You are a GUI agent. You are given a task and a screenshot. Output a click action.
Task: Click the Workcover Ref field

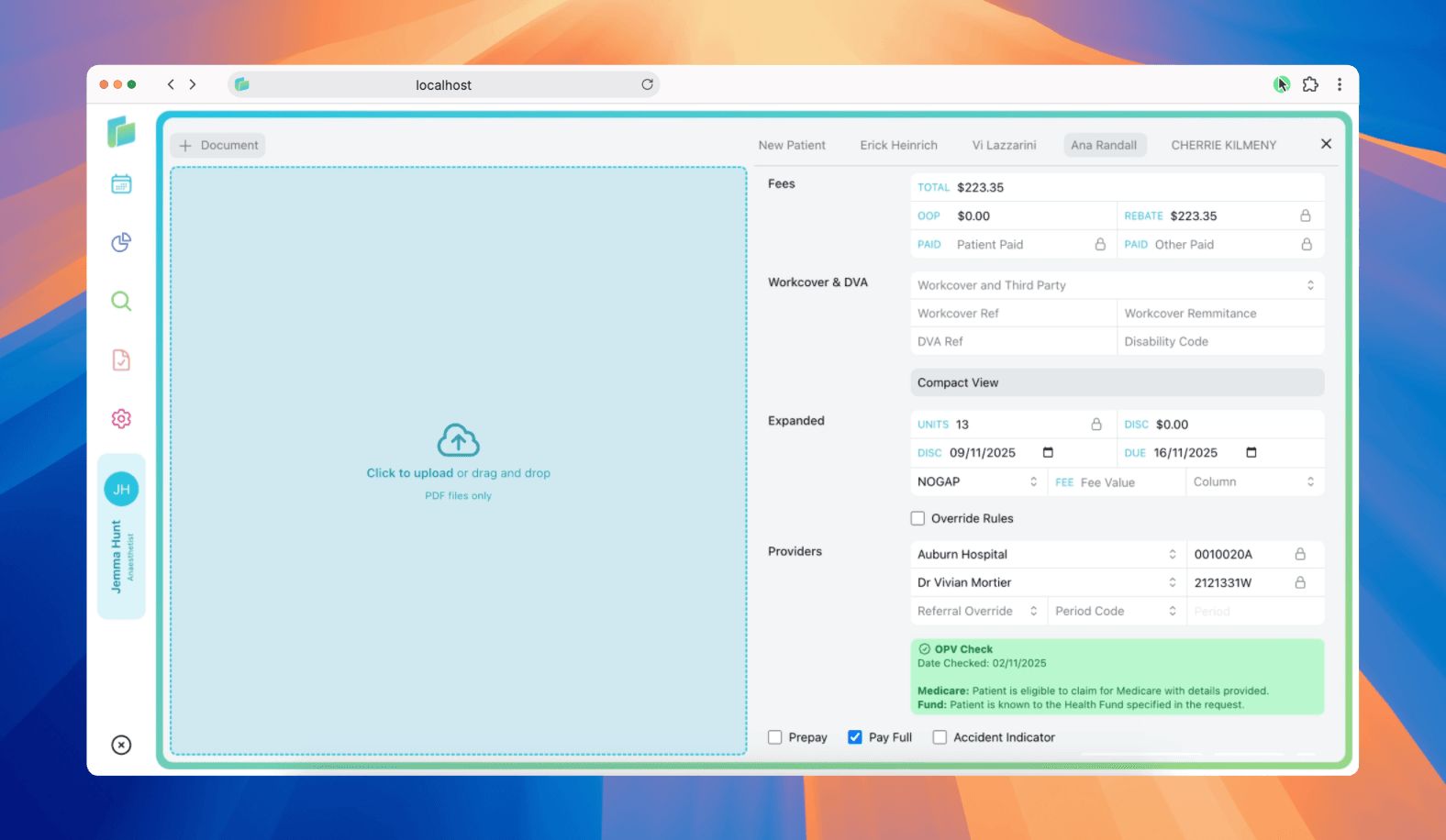(1013, 313)
